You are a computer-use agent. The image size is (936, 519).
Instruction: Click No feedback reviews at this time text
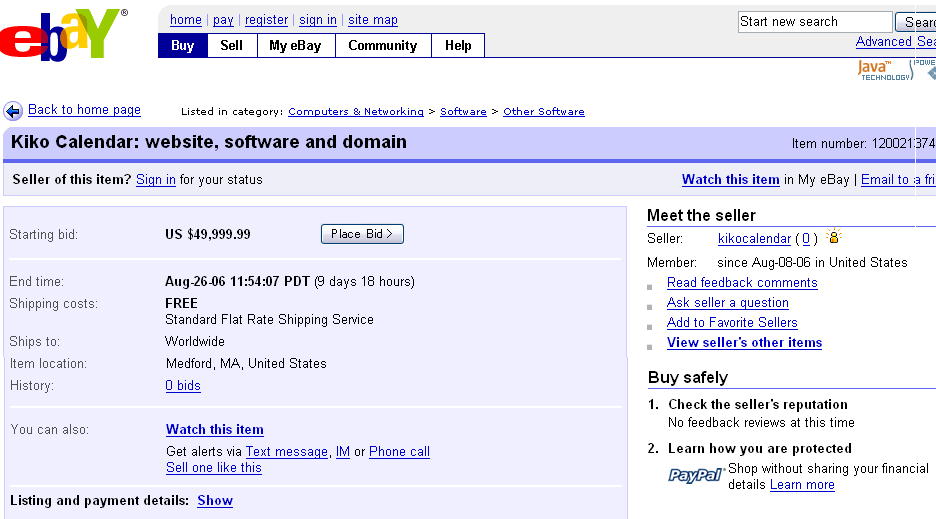(761, 423)
